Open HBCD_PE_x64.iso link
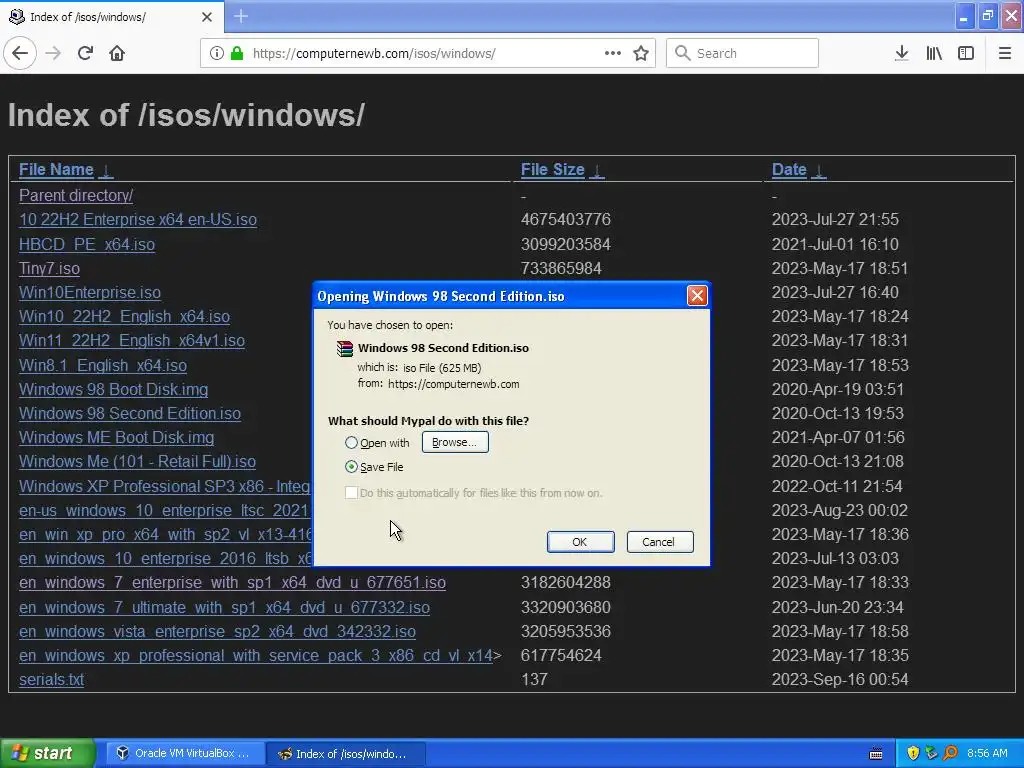The image size is (1024, 768). (x=87, y=244)
